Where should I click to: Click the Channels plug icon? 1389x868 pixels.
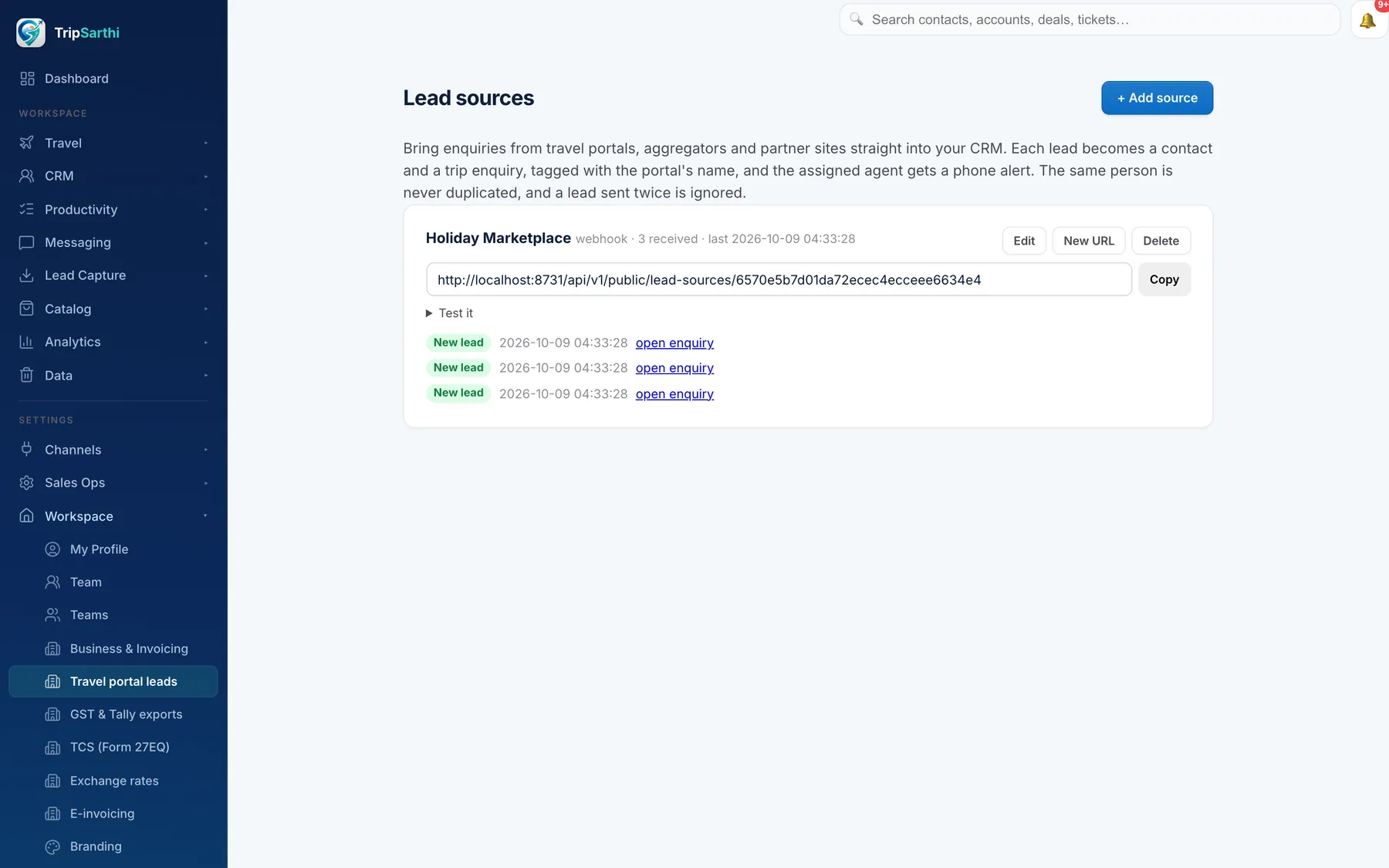27,449
